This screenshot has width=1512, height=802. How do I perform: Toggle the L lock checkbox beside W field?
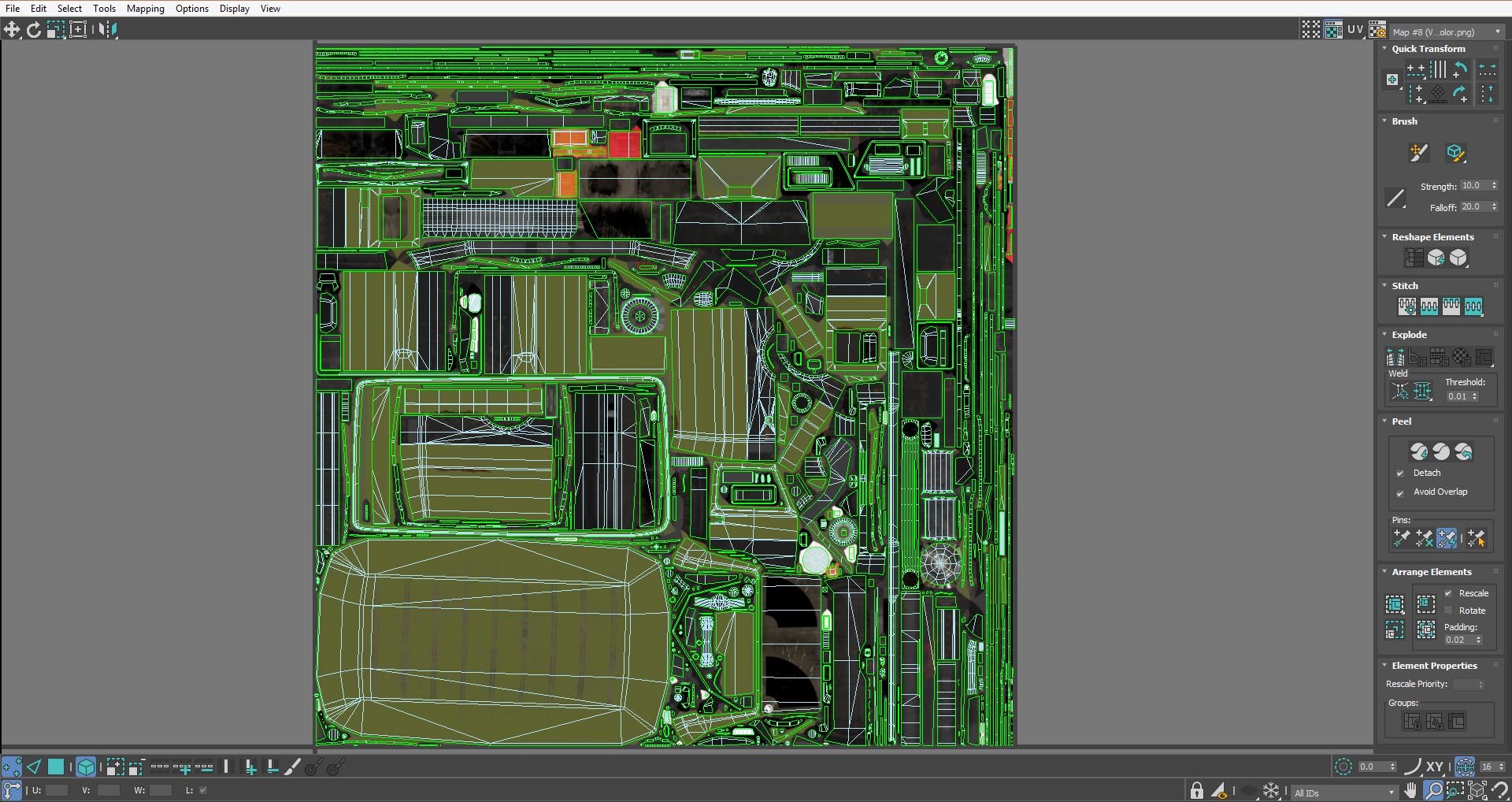[x=203, y=790]
